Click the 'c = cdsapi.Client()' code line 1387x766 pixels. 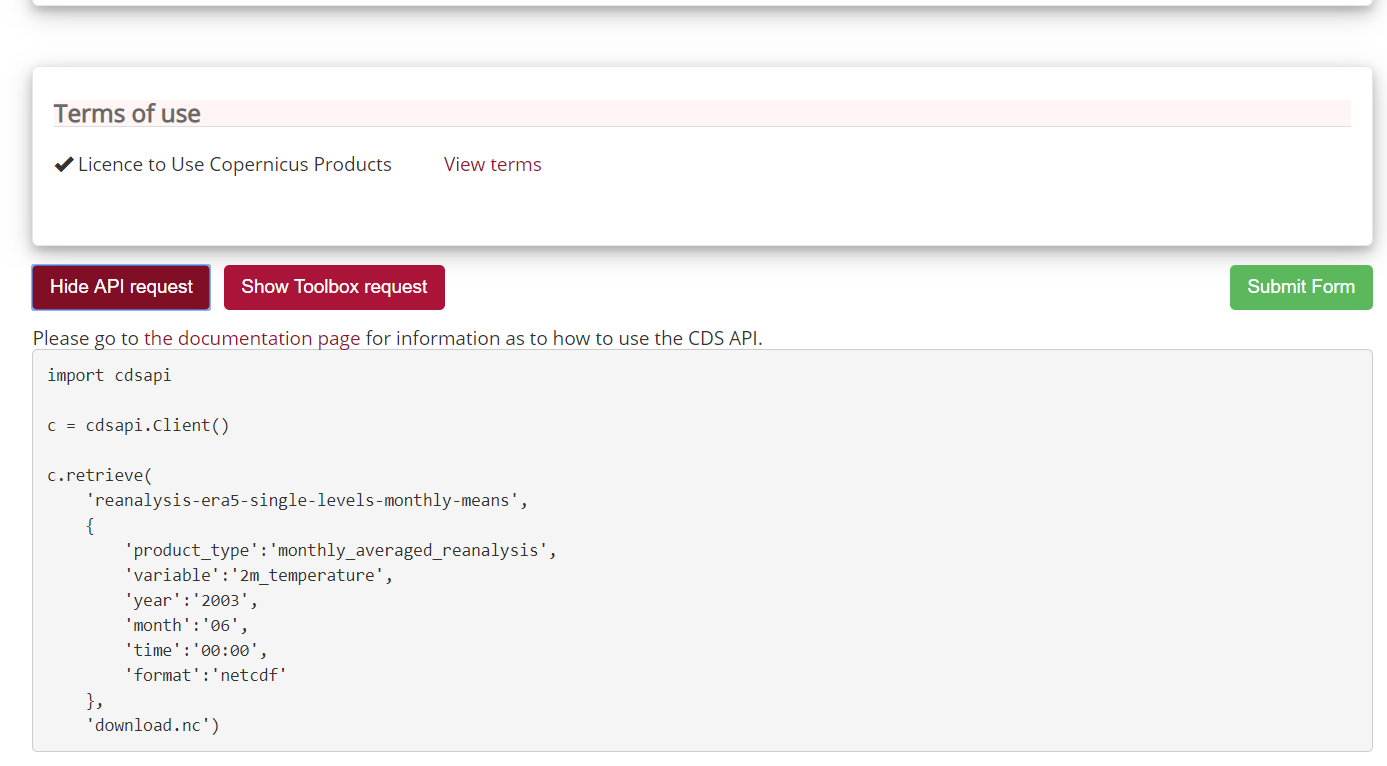pyautogui.click(x=138, y=426)
